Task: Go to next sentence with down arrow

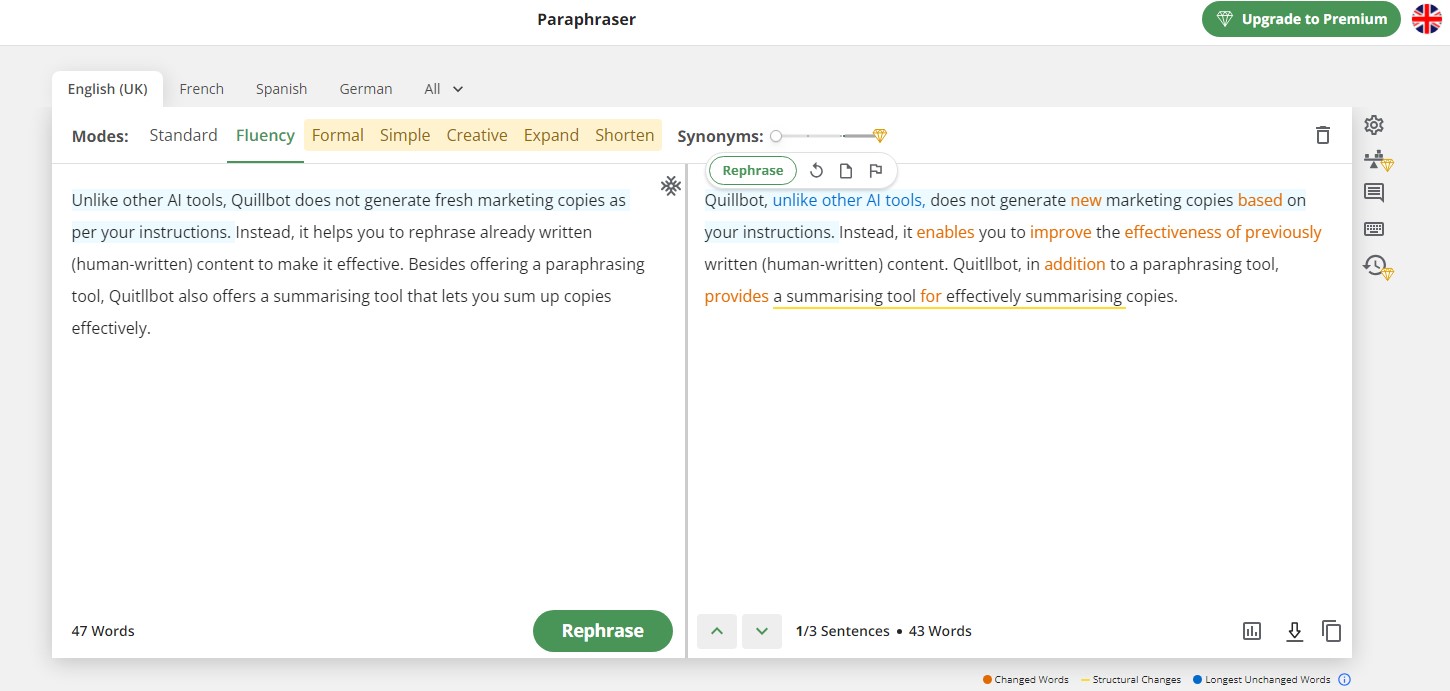Action: 762,631
